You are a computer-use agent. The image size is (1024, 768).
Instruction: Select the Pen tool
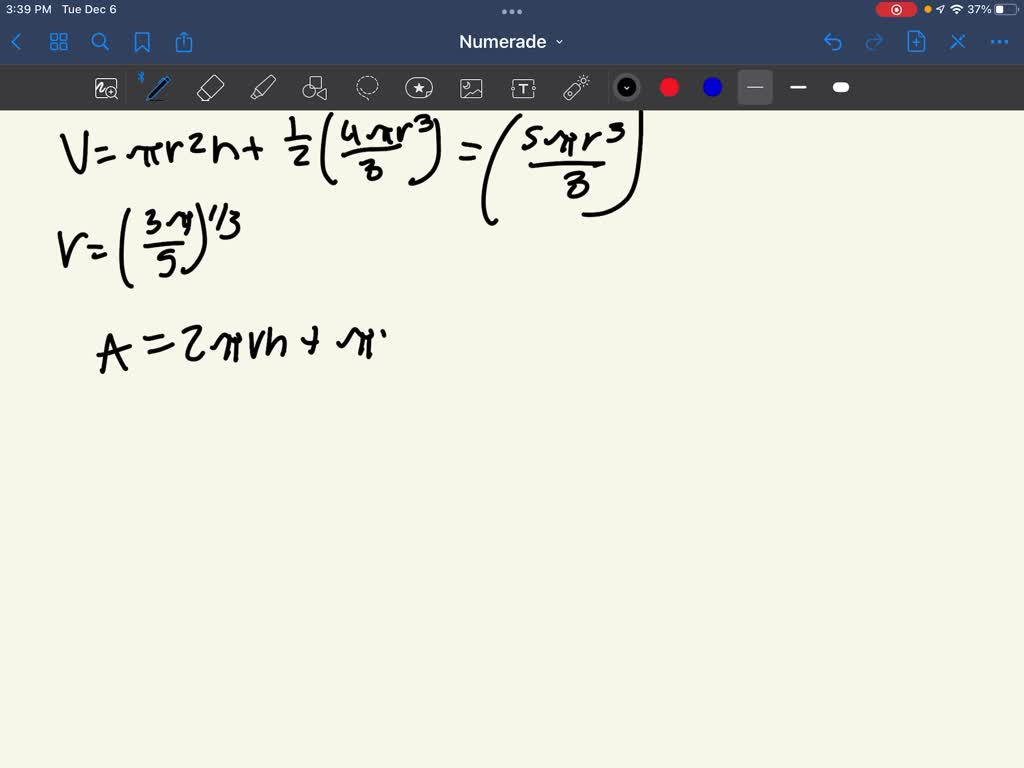[155, 87]
